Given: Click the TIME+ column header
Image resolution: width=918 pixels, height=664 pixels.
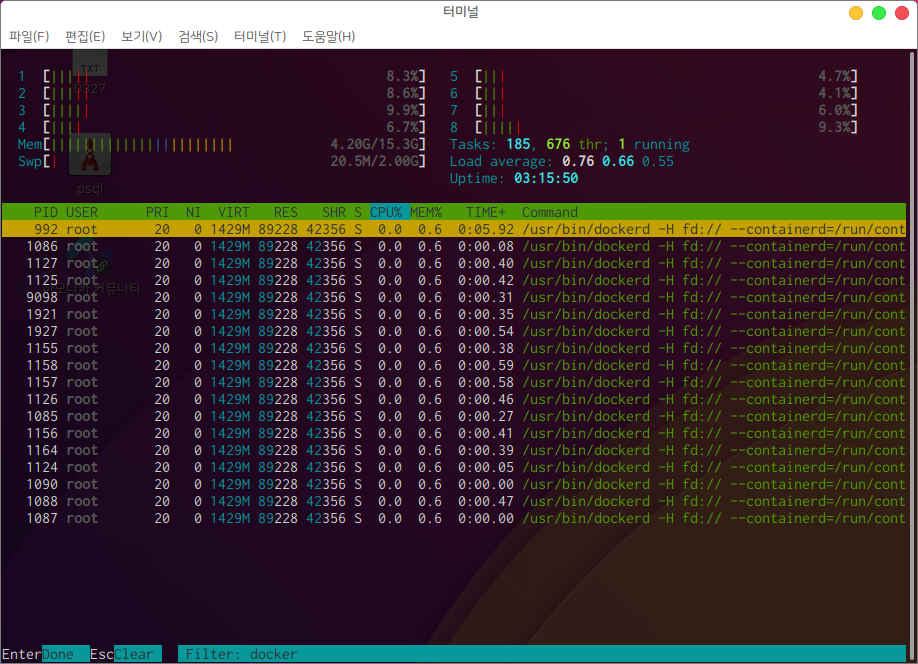Looking at the screenshot, I should (x=486, y=212).
